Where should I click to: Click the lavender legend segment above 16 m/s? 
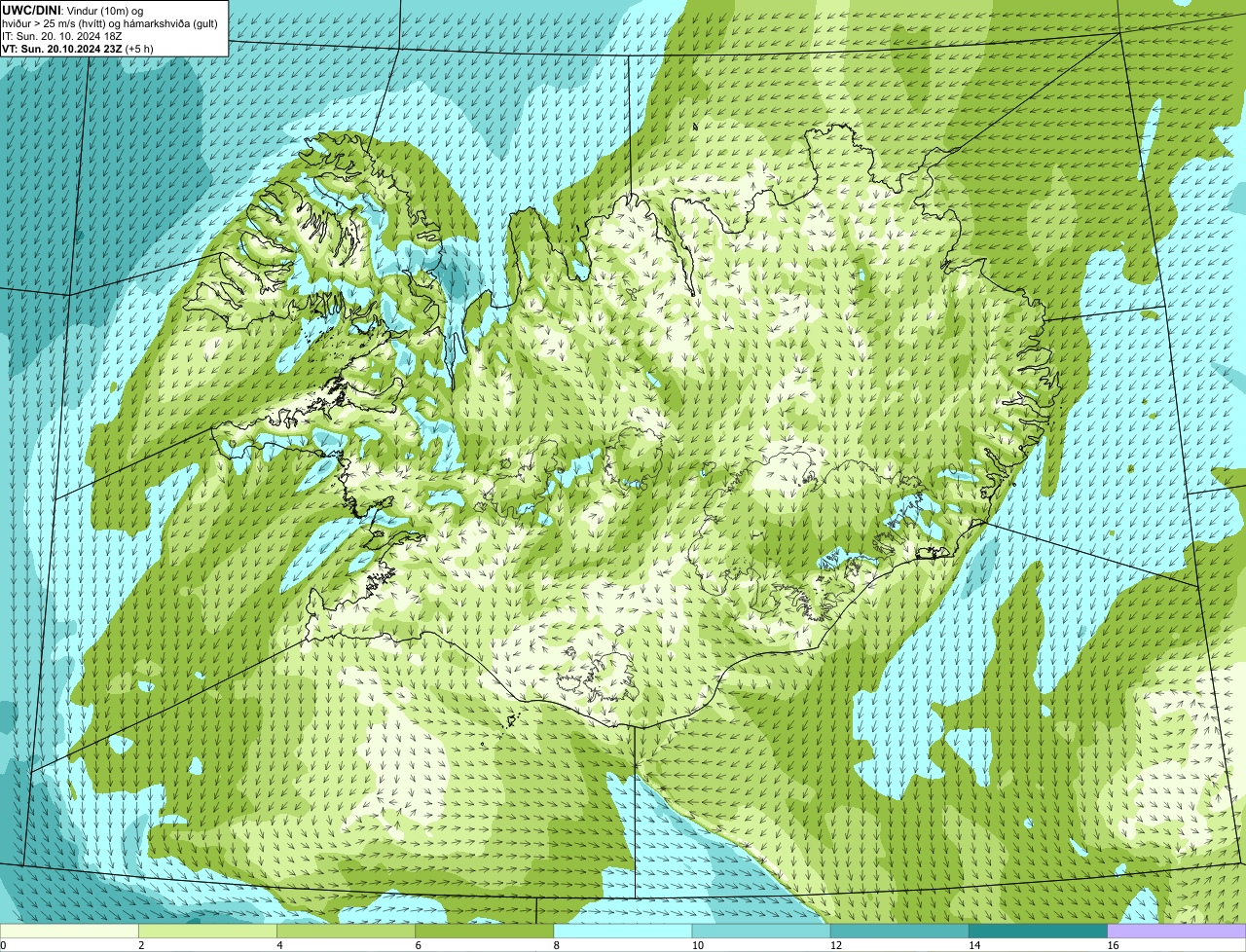pyautogui.click(x=1177, y=931)
